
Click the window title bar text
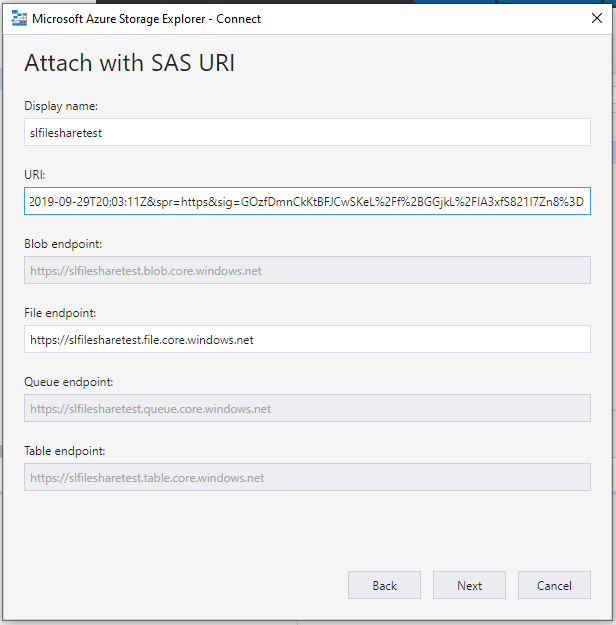point(146,19)
